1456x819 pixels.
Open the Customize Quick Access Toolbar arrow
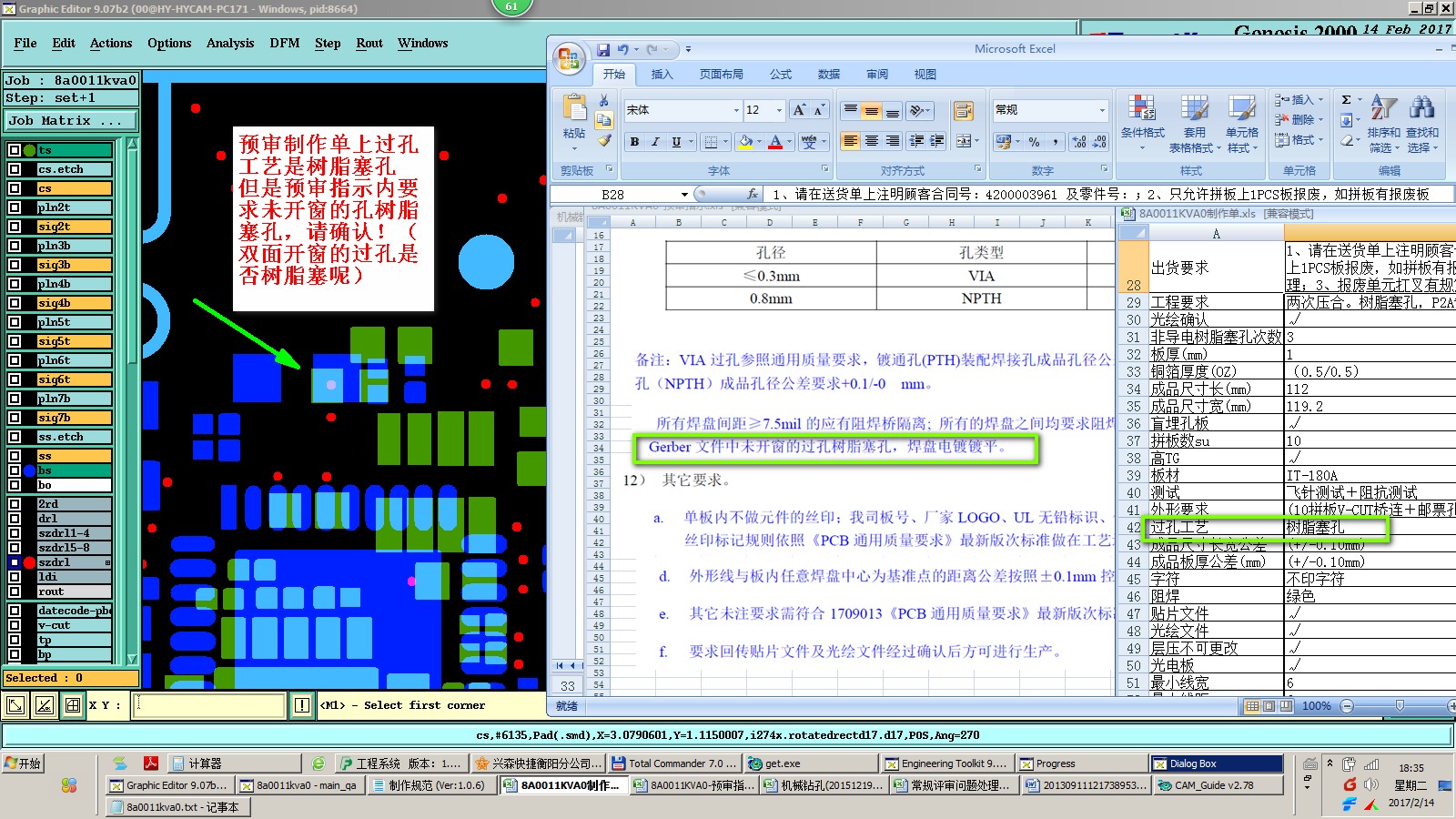688,50
